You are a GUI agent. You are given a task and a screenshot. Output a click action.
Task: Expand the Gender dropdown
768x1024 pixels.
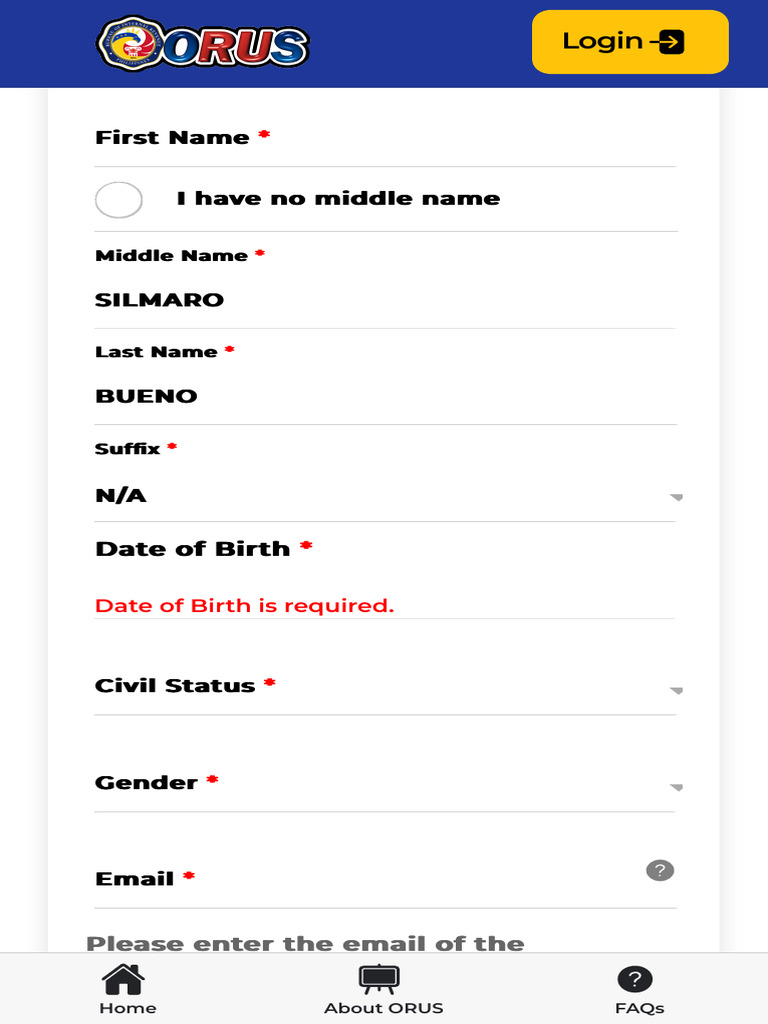pos(385,784)
